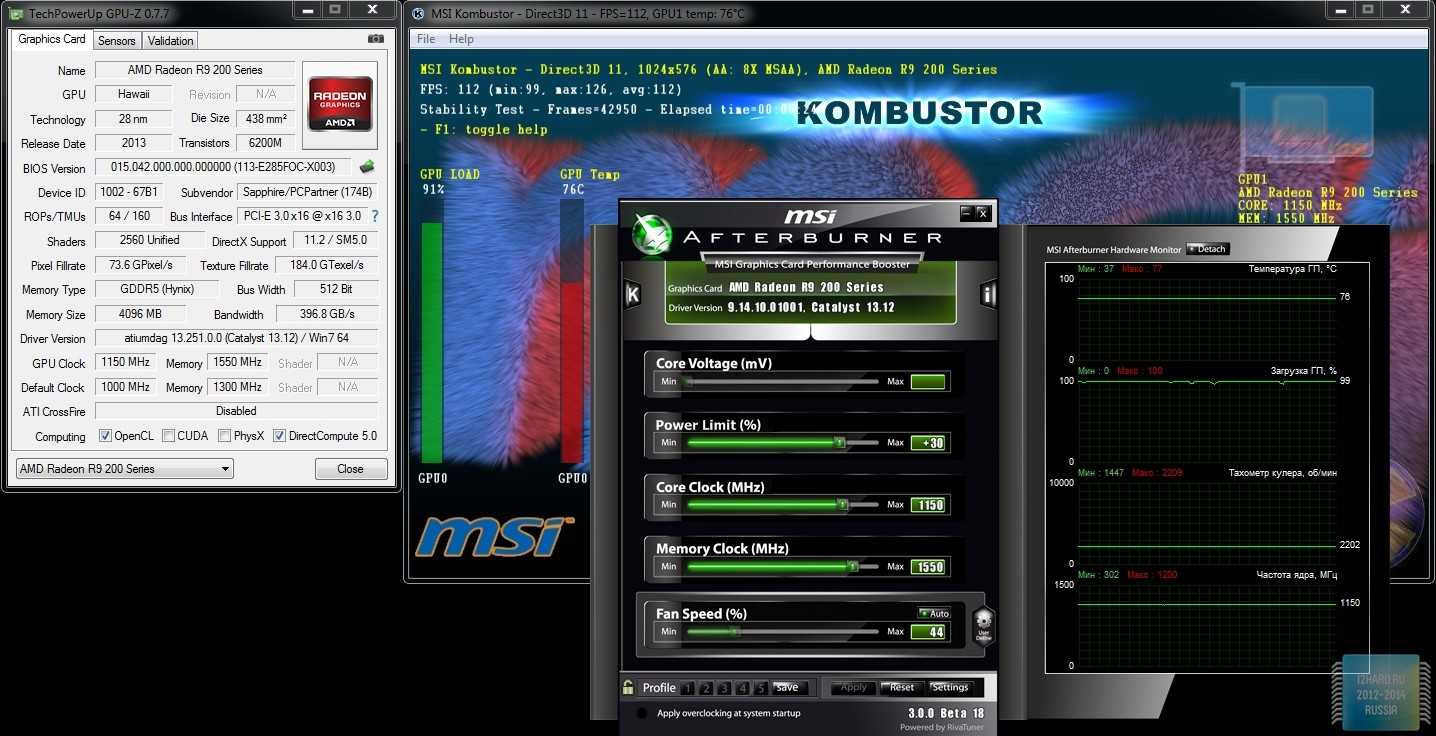Click the Radeon Graphics AMD logo

click(341, 103)
